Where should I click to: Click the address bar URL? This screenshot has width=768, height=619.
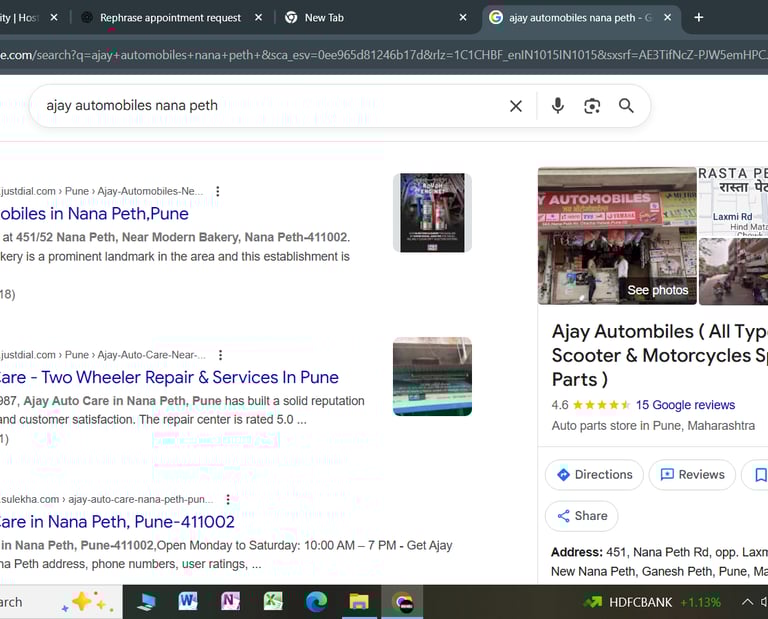pos(384,55)
